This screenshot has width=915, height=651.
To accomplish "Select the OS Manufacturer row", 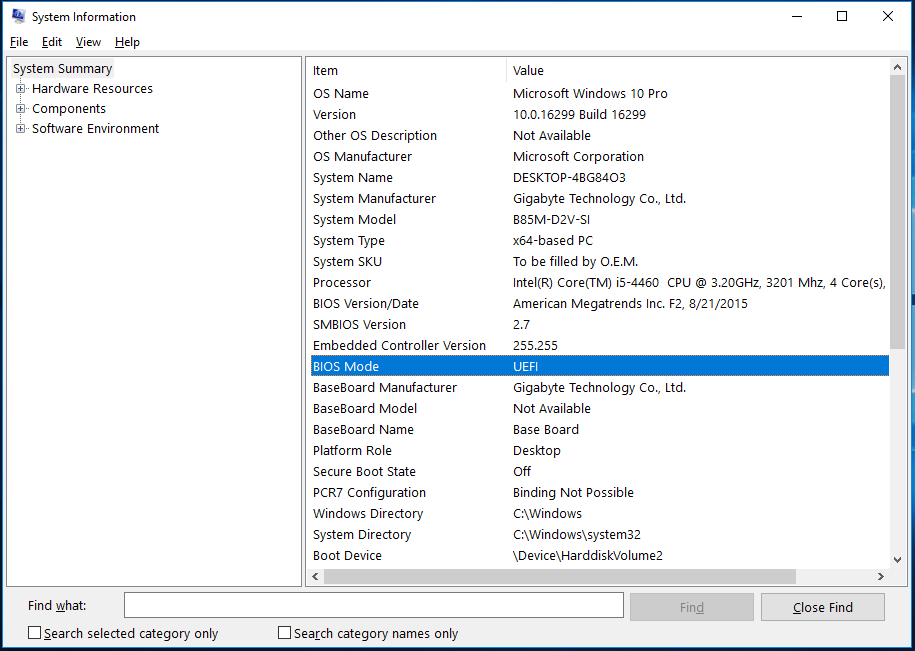I will coord(599,156).
